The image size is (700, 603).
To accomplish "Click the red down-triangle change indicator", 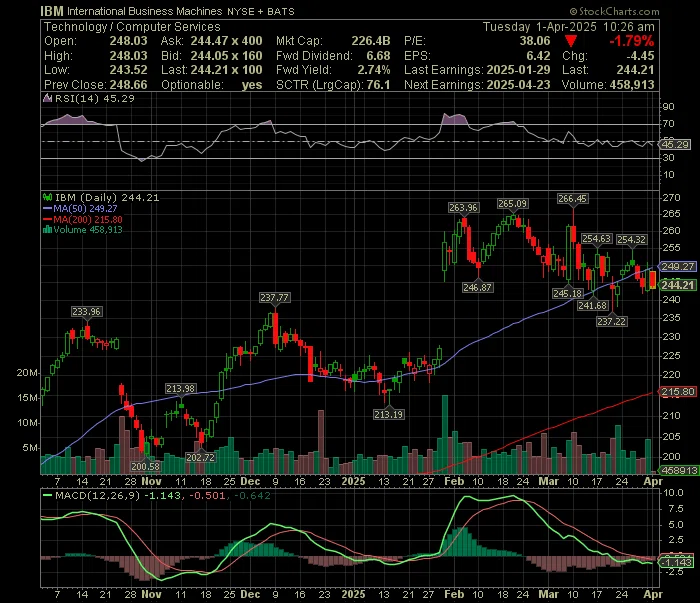I will [x=571, y=42].
